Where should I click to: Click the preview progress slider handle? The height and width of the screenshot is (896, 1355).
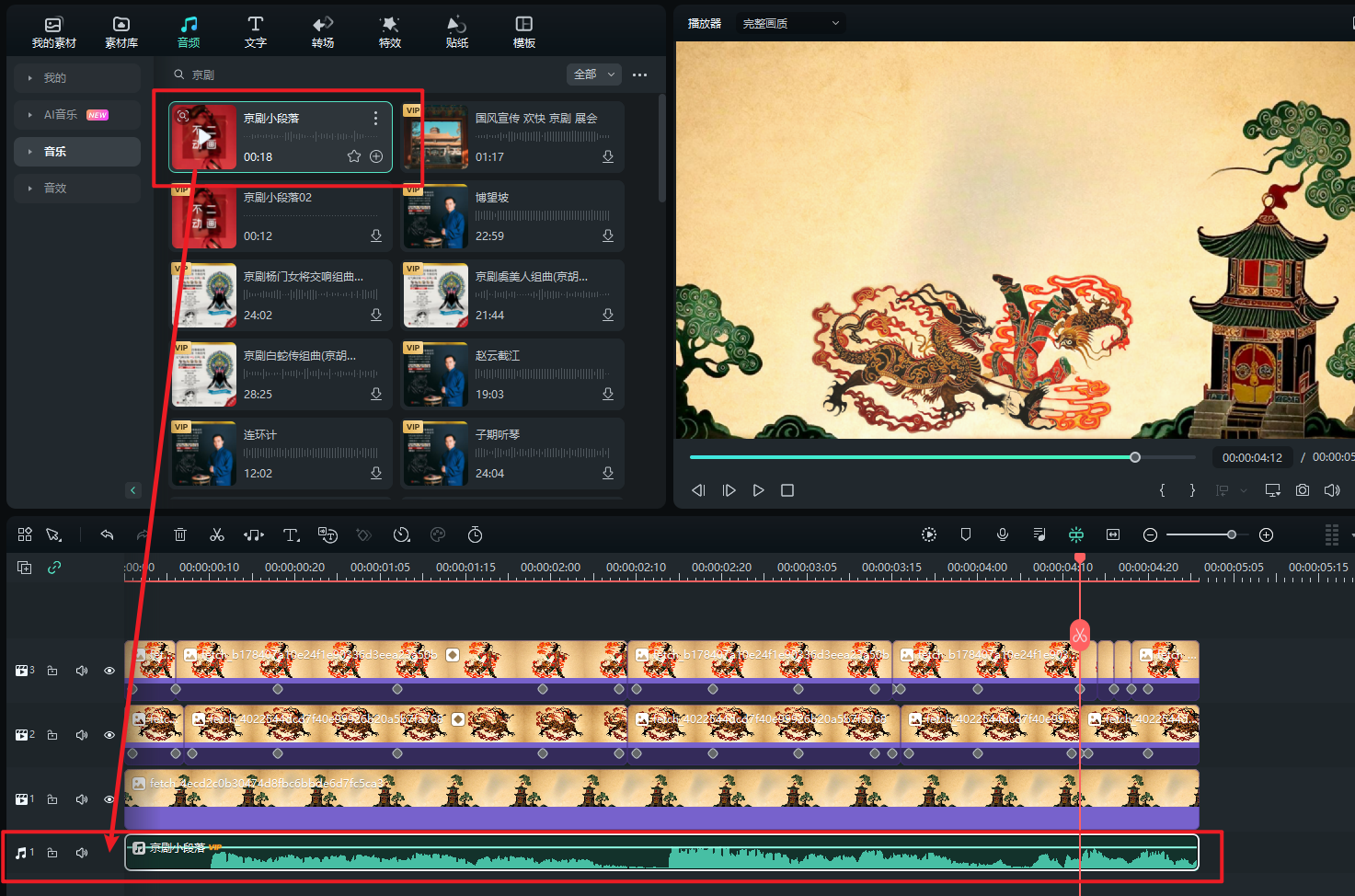[x=1135, y=457]
